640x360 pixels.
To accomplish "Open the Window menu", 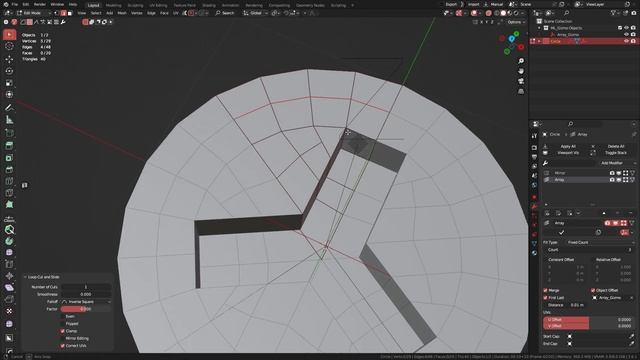I will click(57, 4).
